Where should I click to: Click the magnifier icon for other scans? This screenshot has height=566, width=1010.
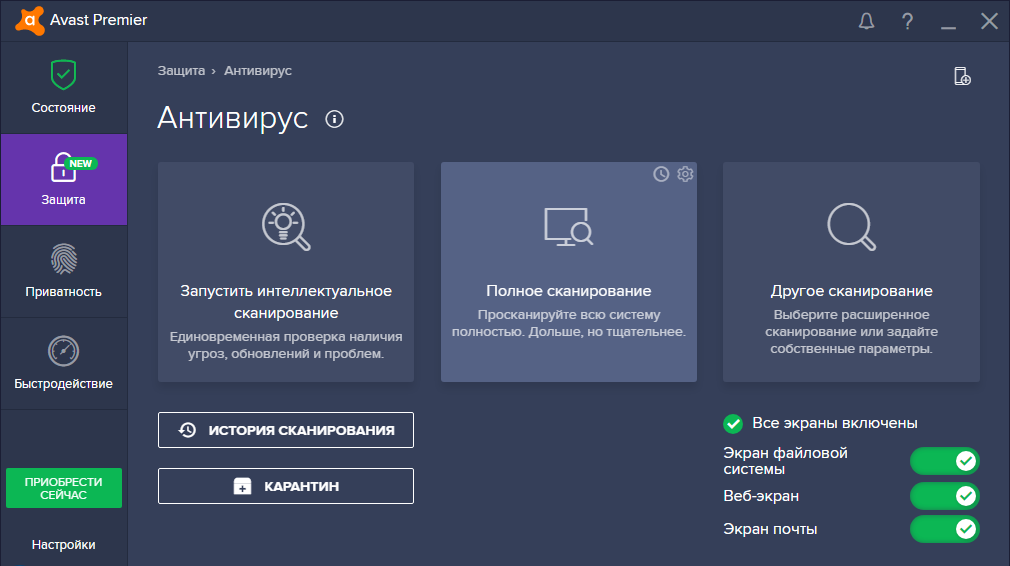pyautogui.click(x=852, y=227)
